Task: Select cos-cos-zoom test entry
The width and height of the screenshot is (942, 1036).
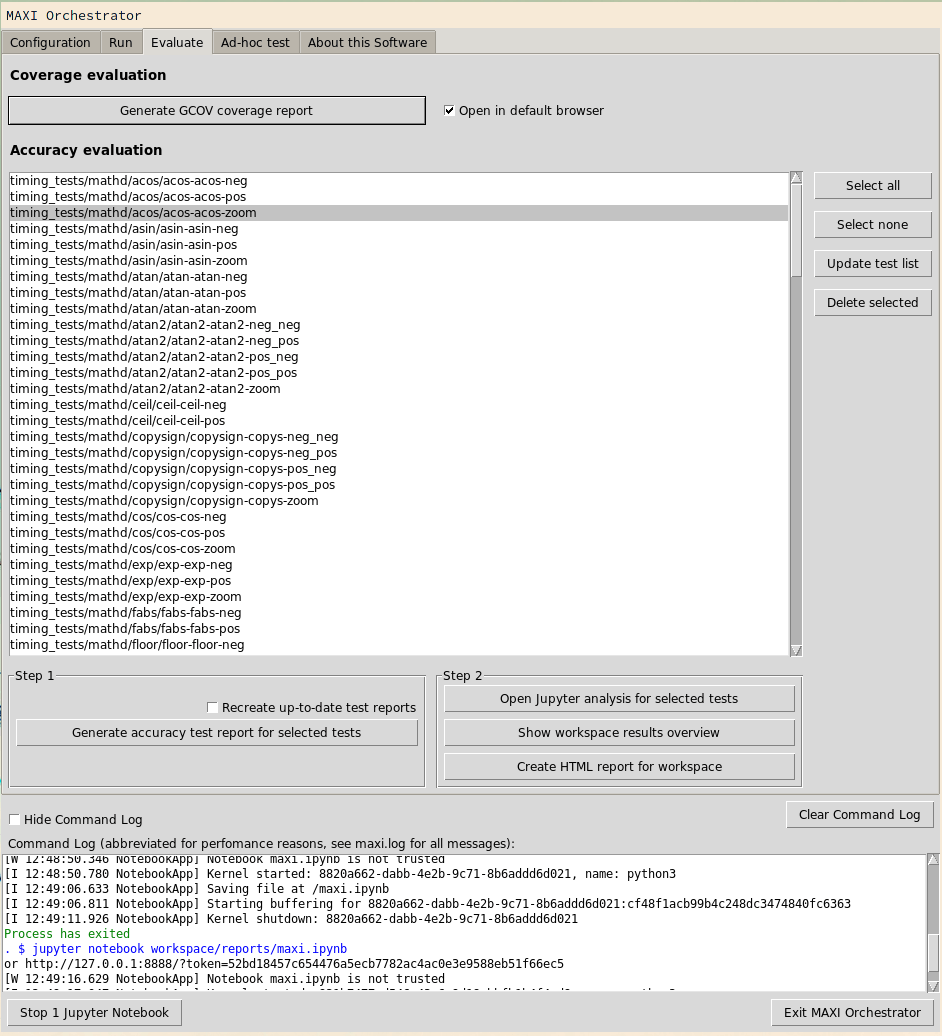Action: (399, 549)
